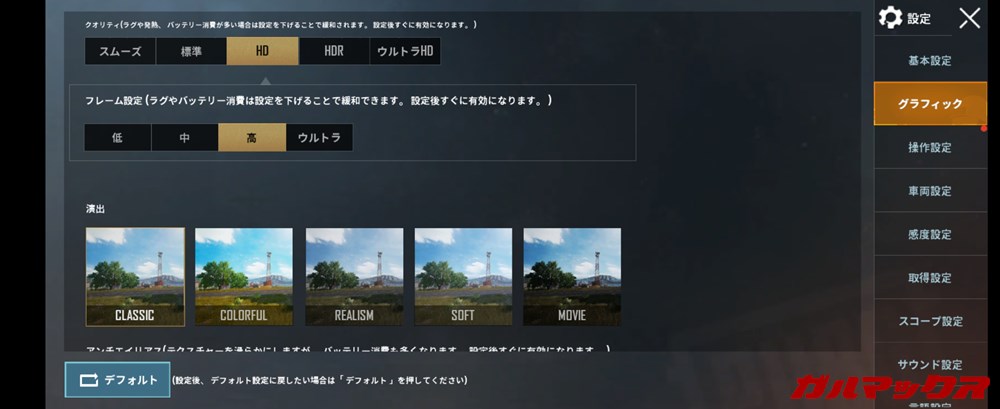The width and height of the screenshot is (1000, 409).
Task: Pick the COLORFUL style thumbnail
Action: pyautogui.click(x=244, y=277)
